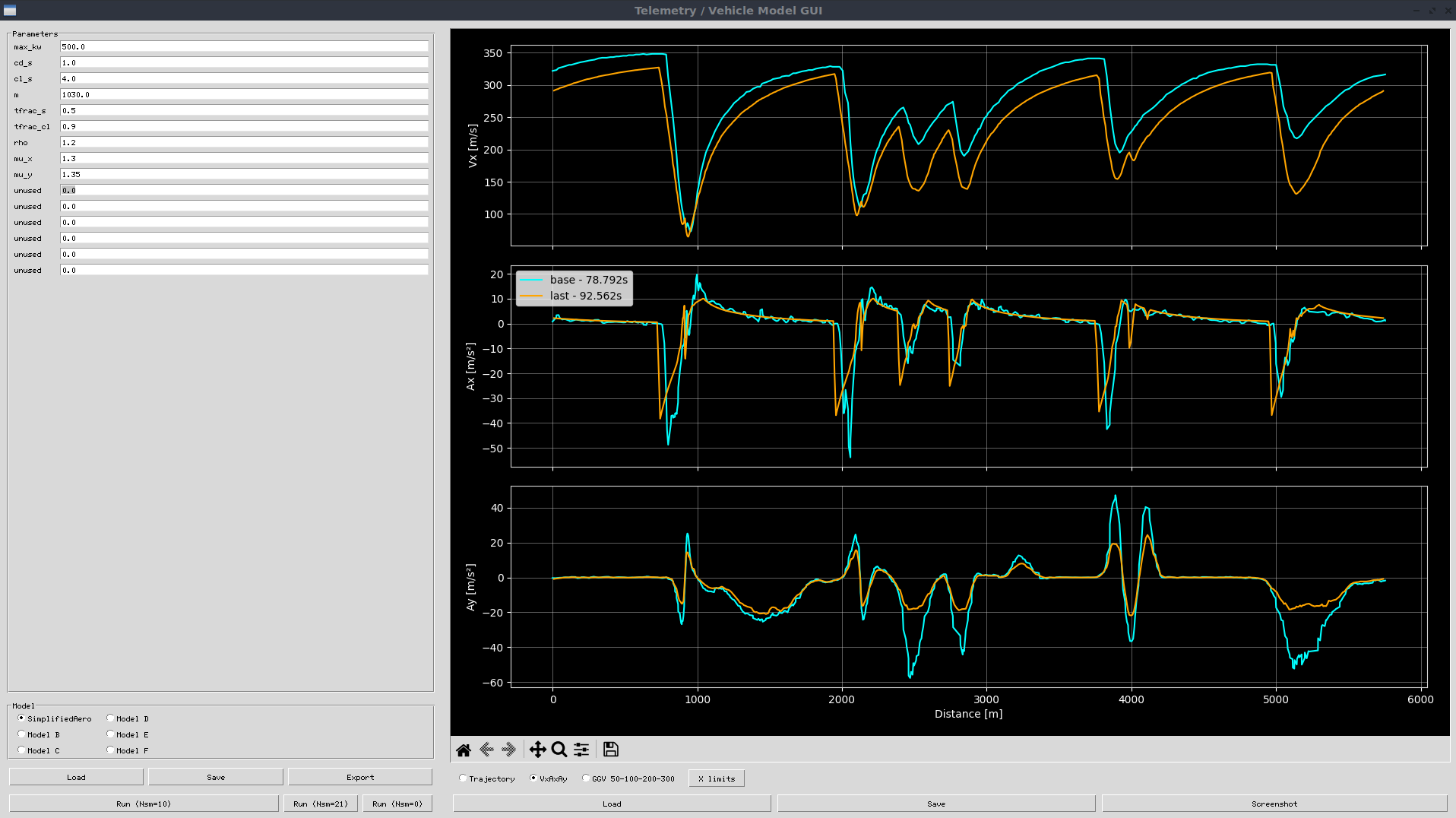Run simulation with Nsm=10
The image size is (1456, 818).
pos(144,804)
